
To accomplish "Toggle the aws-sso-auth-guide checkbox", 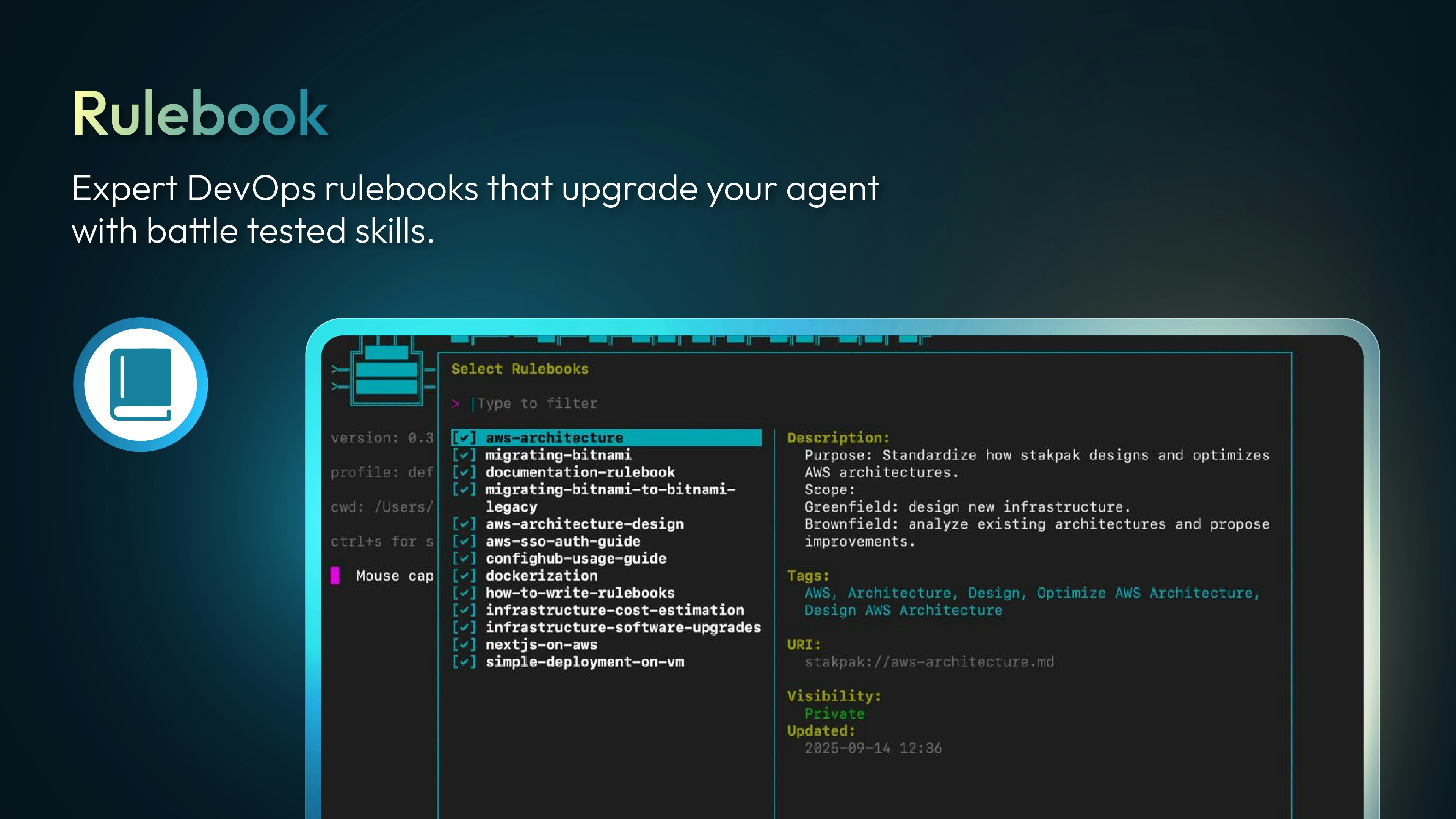I will click(x=464, y=541).
